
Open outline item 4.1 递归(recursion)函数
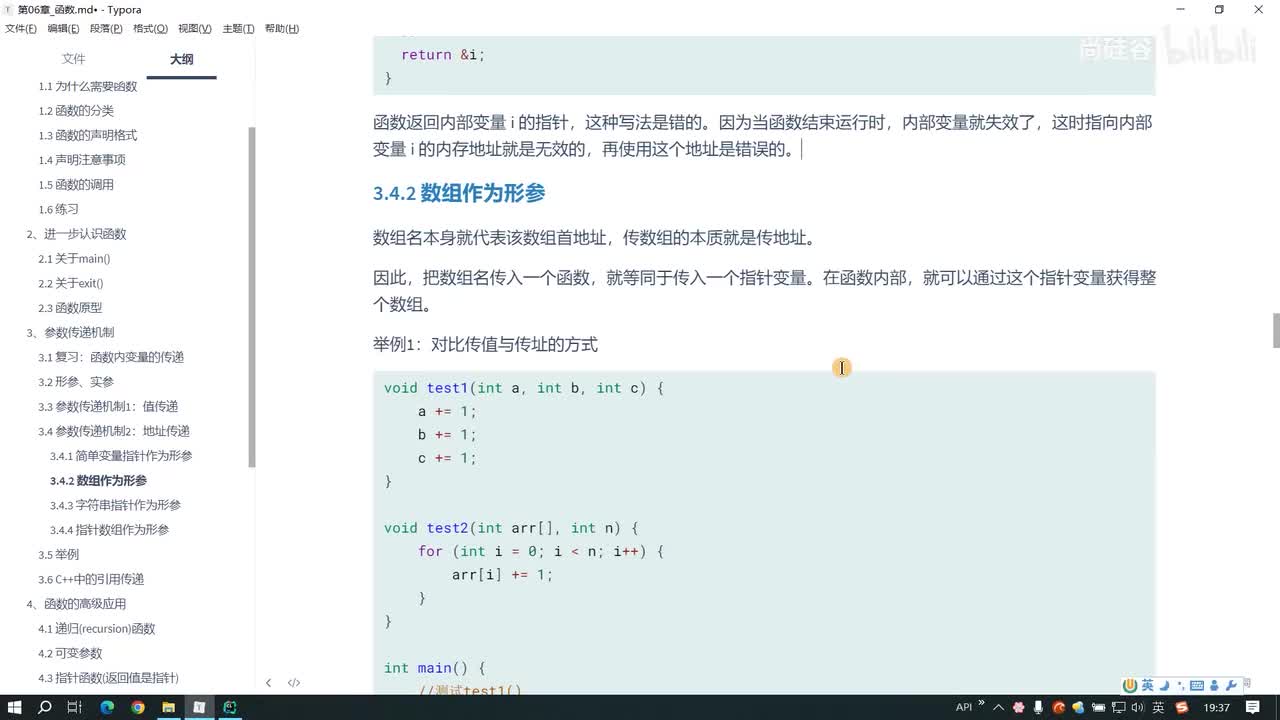point(97,629)
